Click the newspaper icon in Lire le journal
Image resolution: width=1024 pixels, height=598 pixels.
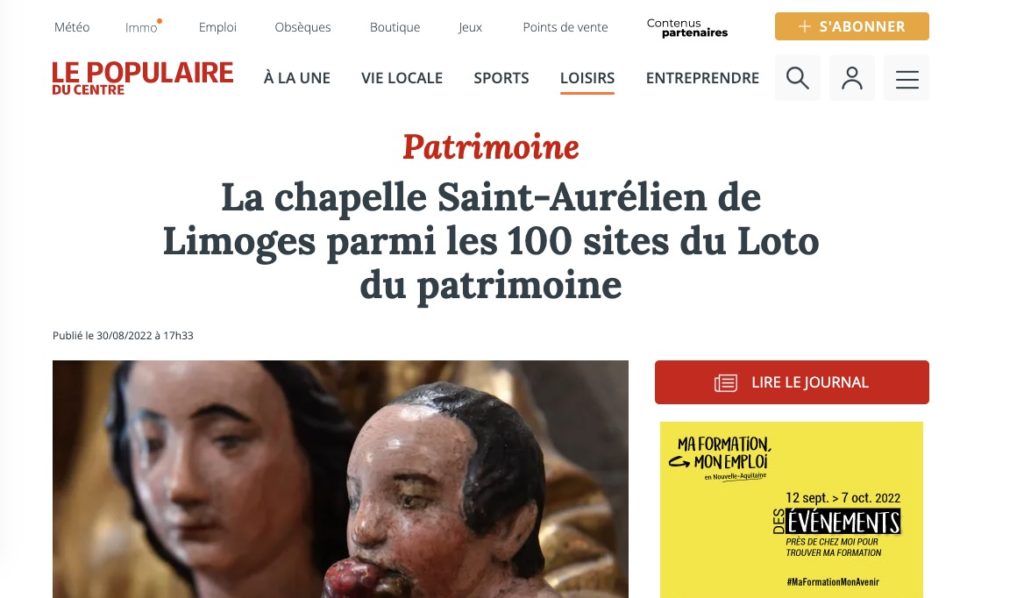click(726, 383)
